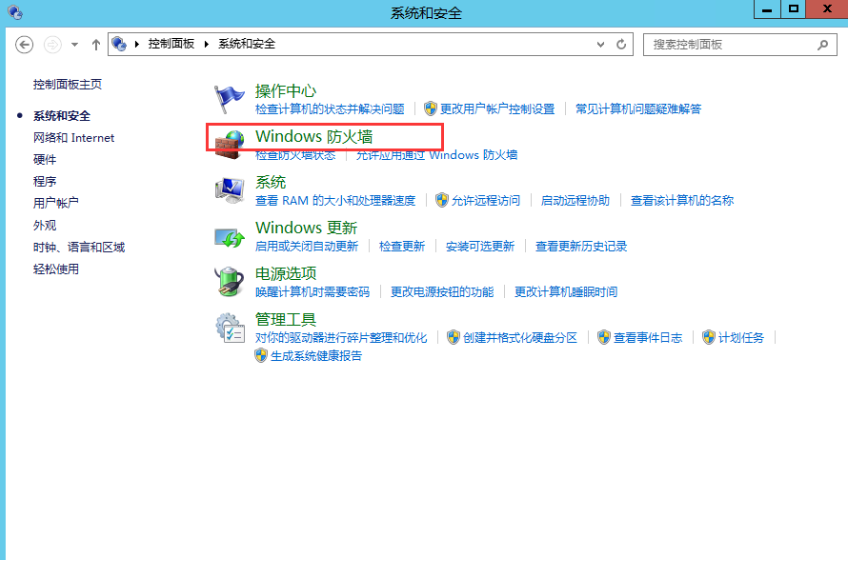Click 允许应用通过 Windows 防火墙 link
Image resolution: width=856 pixels, height=561 pixels.
[437, 155]
